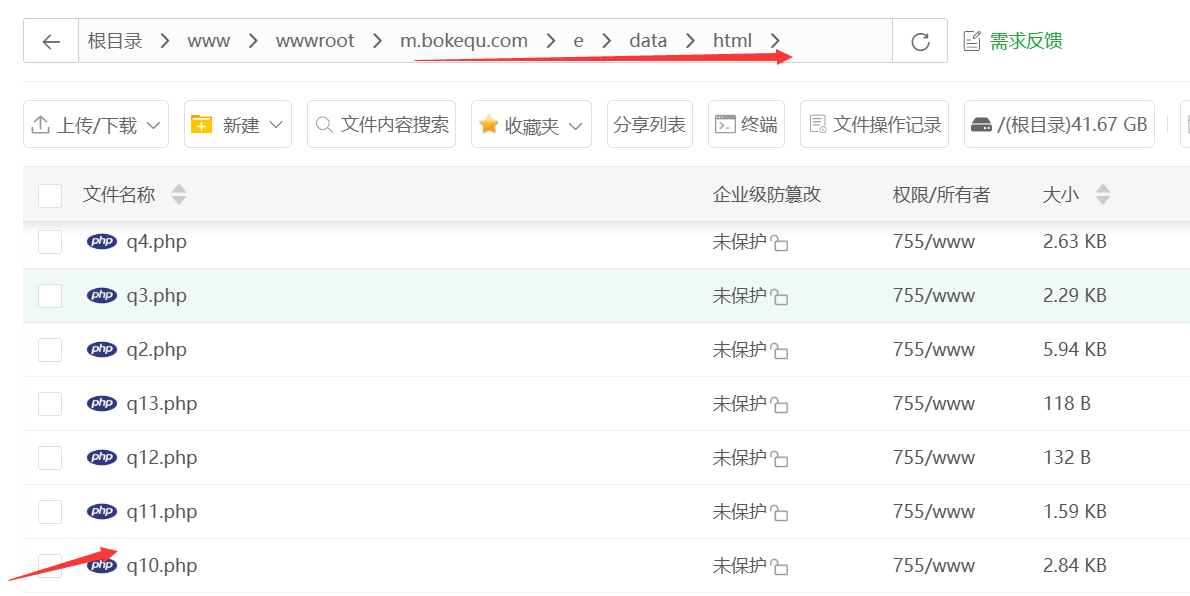This screenshot has width=1190, height=596.
Task: Click the size column sort arrows
Action: 1103,195
